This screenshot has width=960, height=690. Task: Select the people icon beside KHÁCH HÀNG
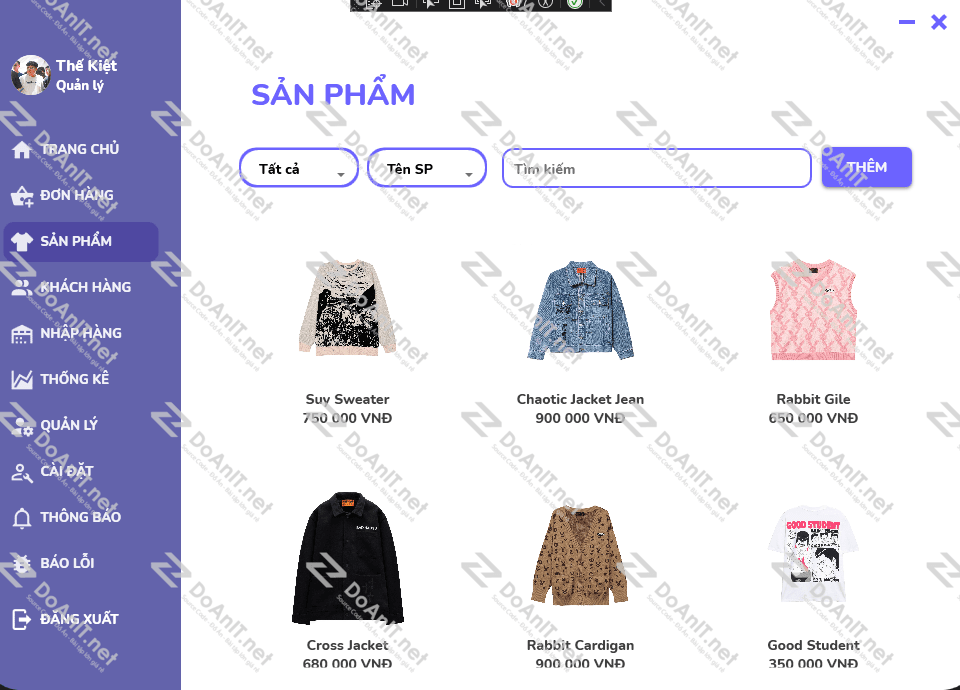pyautogui.click(x=22, y=288)
